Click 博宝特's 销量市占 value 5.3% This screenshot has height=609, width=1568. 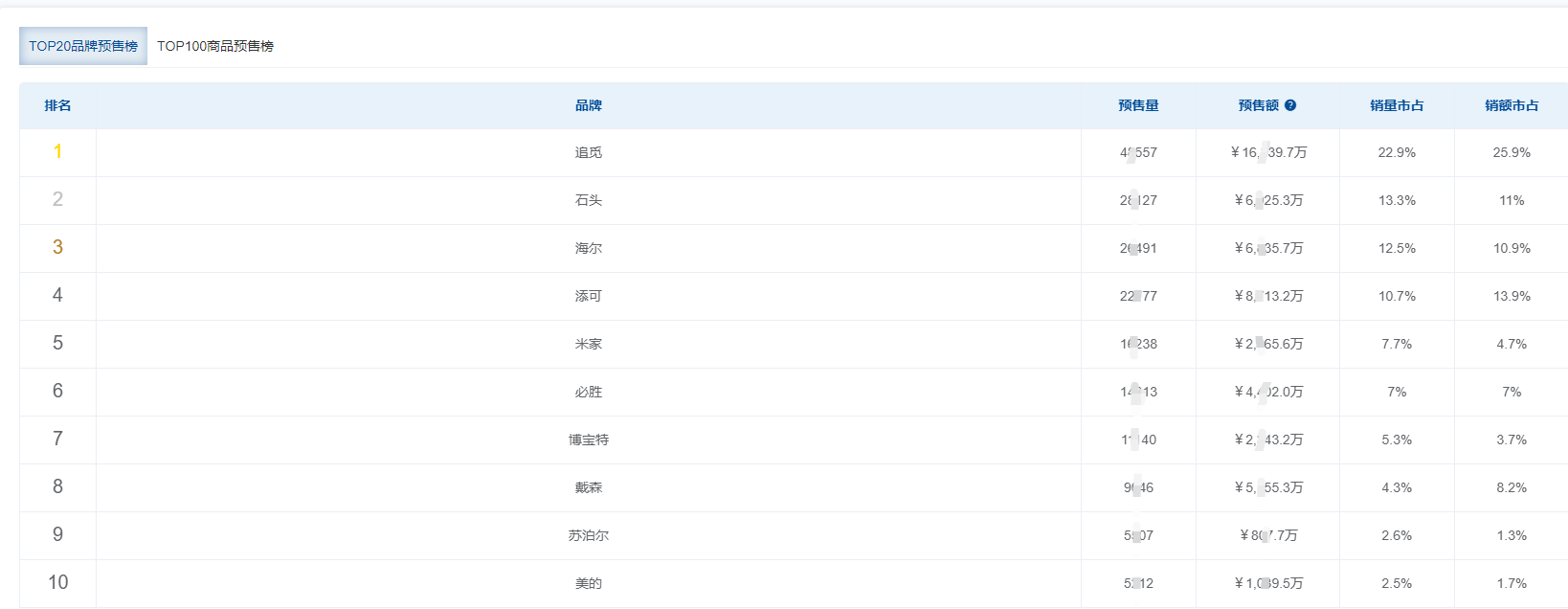1397,440
